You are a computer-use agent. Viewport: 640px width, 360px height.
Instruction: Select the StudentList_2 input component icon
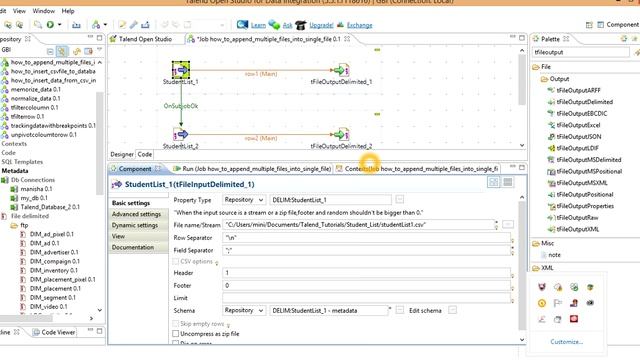pyautogui.click(x=180, y=134)
